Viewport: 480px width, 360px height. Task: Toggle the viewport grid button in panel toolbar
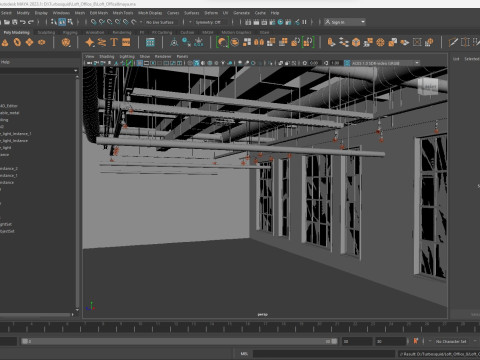click(139, 63)
